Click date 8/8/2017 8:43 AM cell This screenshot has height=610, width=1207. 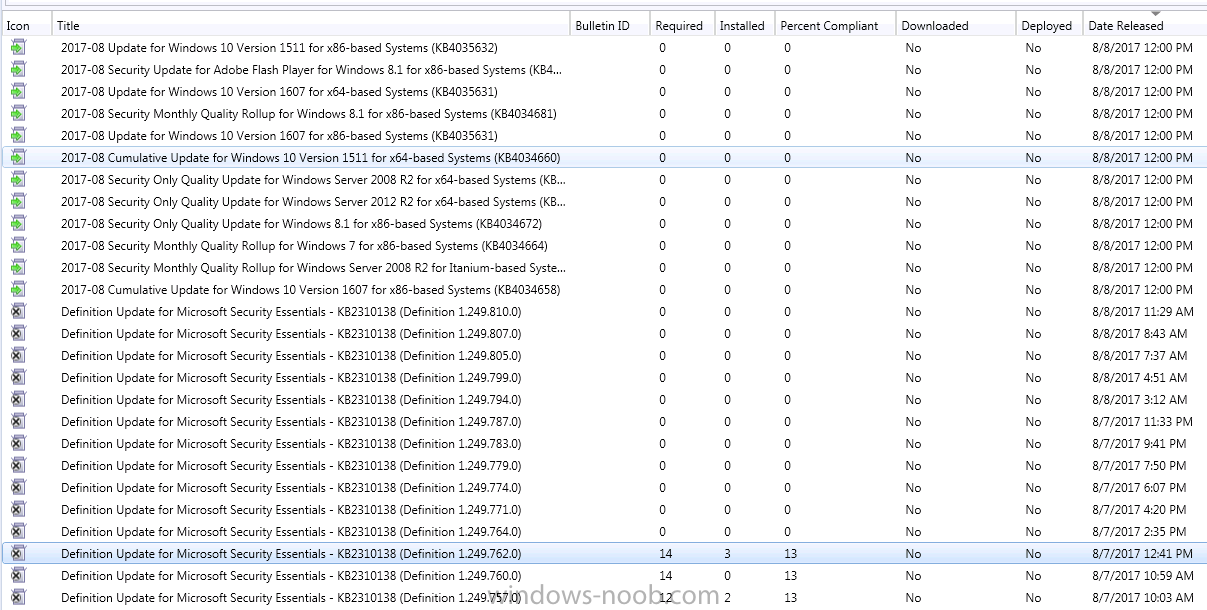click(1138, 334)
